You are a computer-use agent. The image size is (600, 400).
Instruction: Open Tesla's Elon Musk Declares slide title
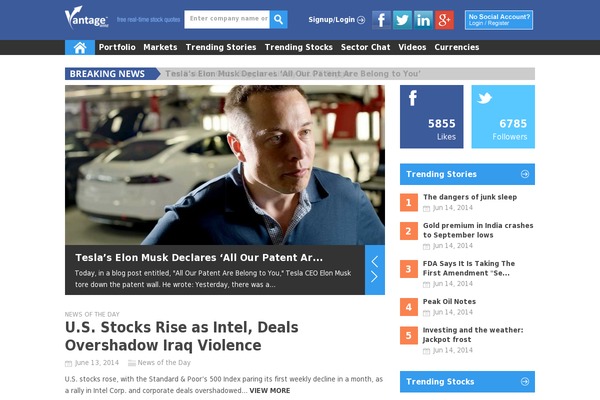(x=199, y=258)
